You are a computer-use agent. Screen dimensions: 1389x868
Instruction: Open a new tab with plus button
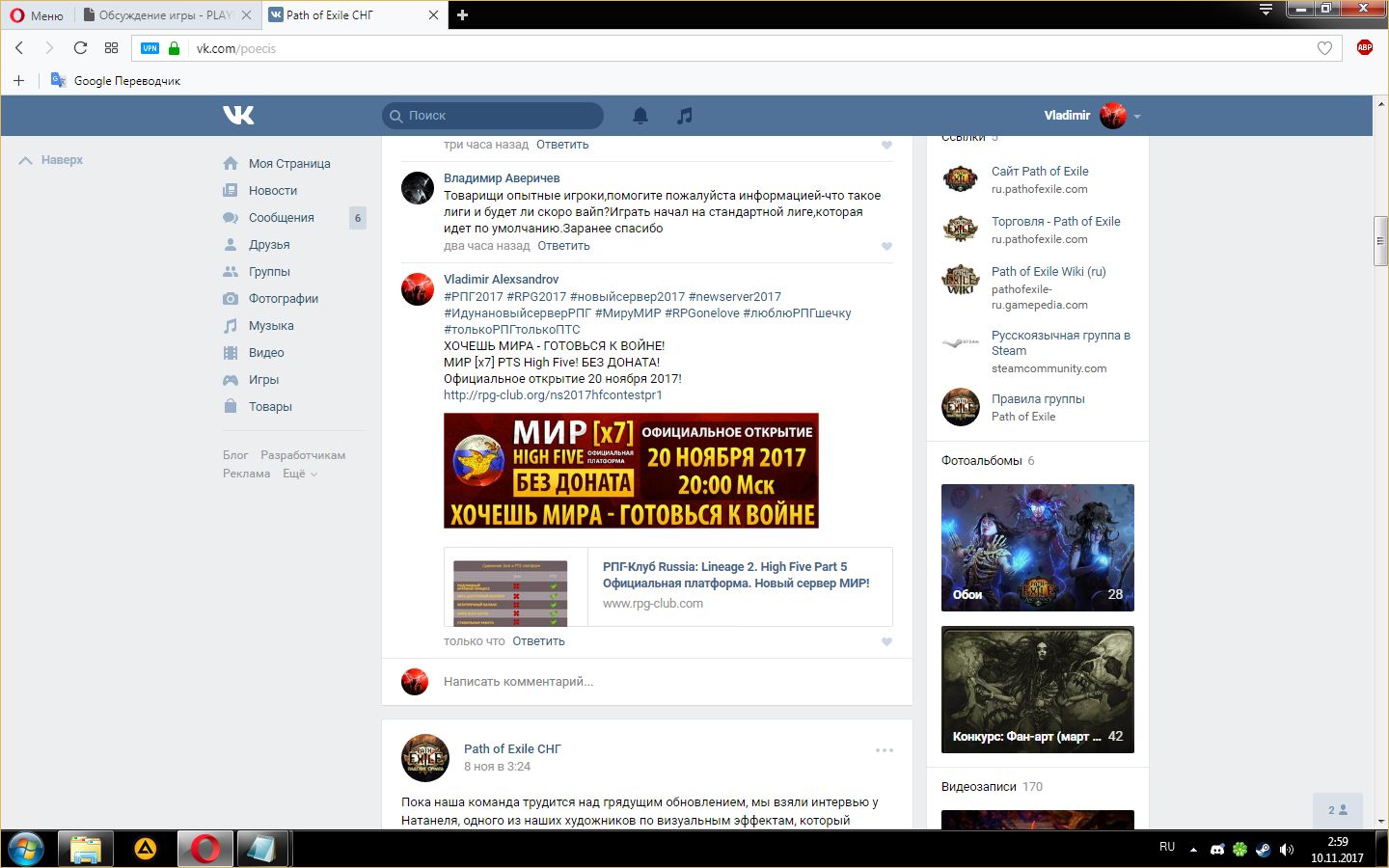click(462, 14)
